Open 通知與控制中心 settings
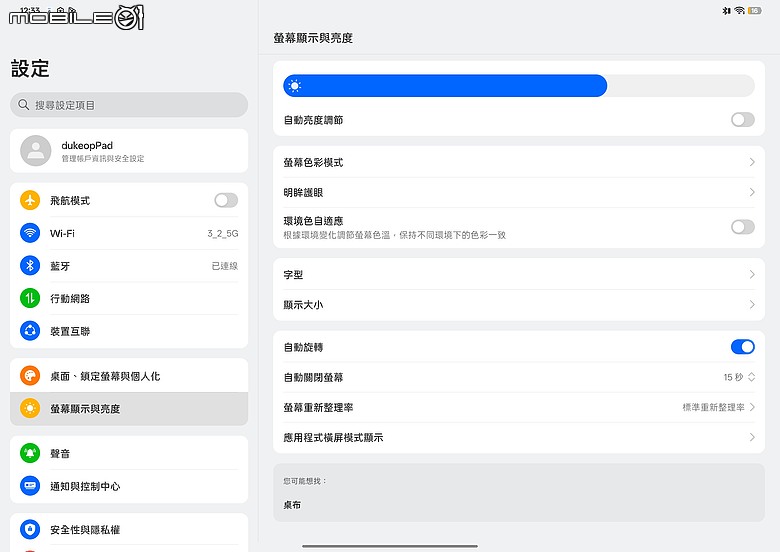Screen dimensions: 780x552 [x=129, y=486]
